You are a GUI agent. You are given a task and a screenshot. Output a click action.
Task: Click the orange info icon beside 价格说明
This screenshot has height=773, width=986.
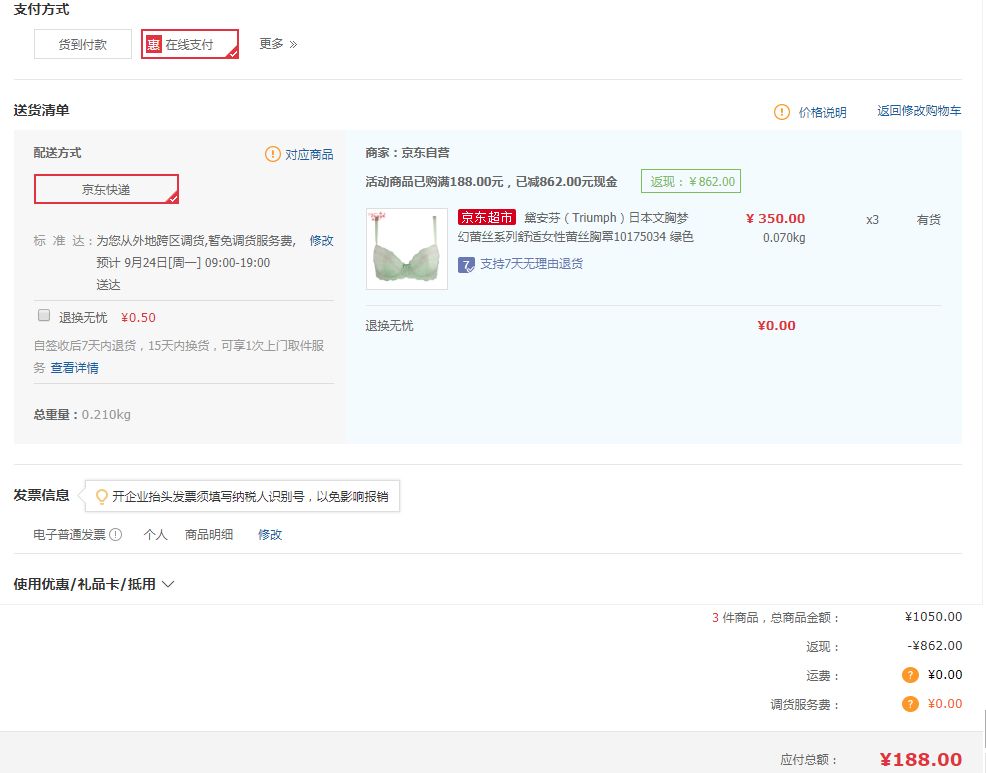782,112
